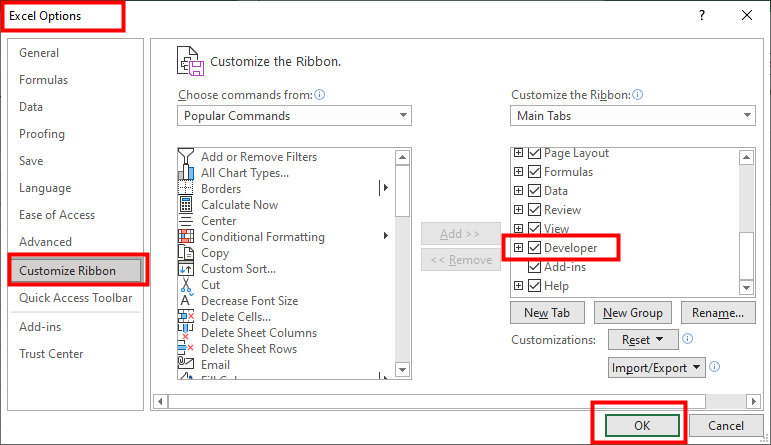Open the Conditional Formatting submenu arrow
This screenshot has width=771, height=445.
coord(386,236)
